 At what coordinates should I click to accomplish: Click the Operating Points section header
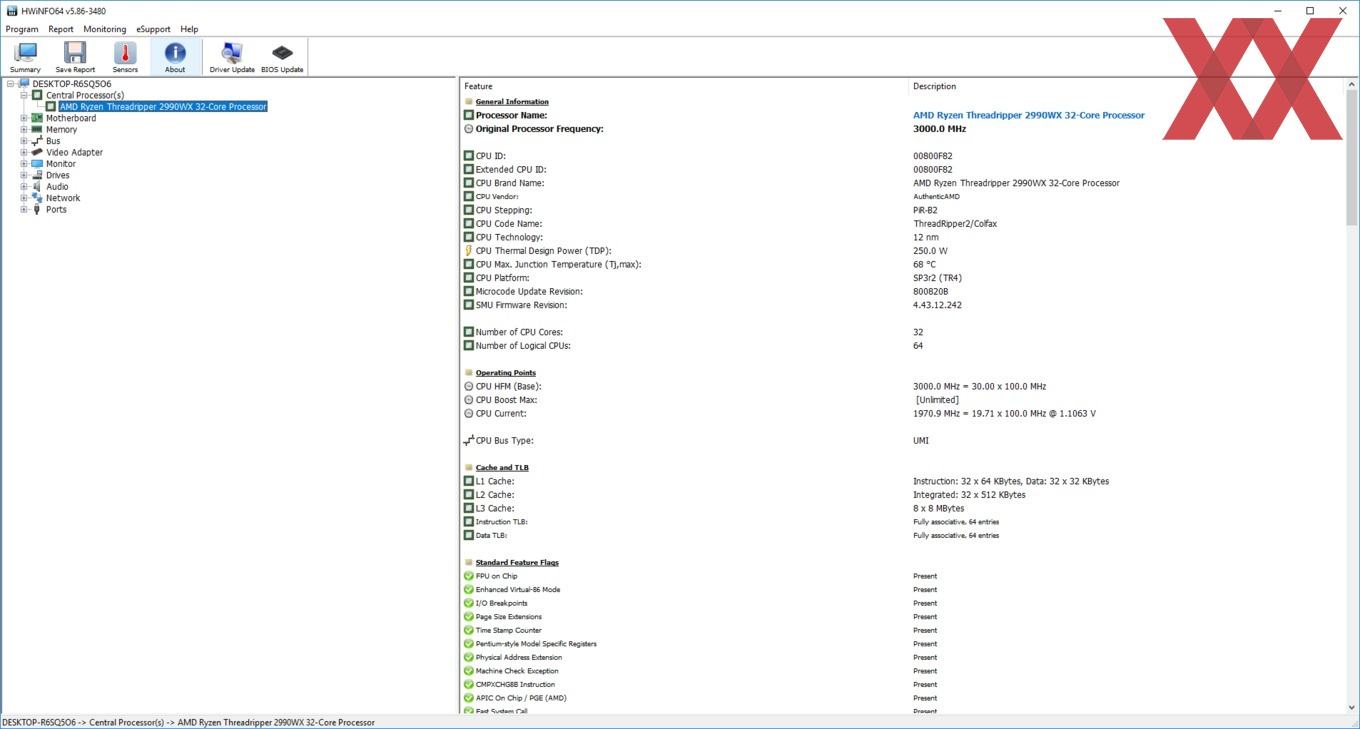coord(506,373)
